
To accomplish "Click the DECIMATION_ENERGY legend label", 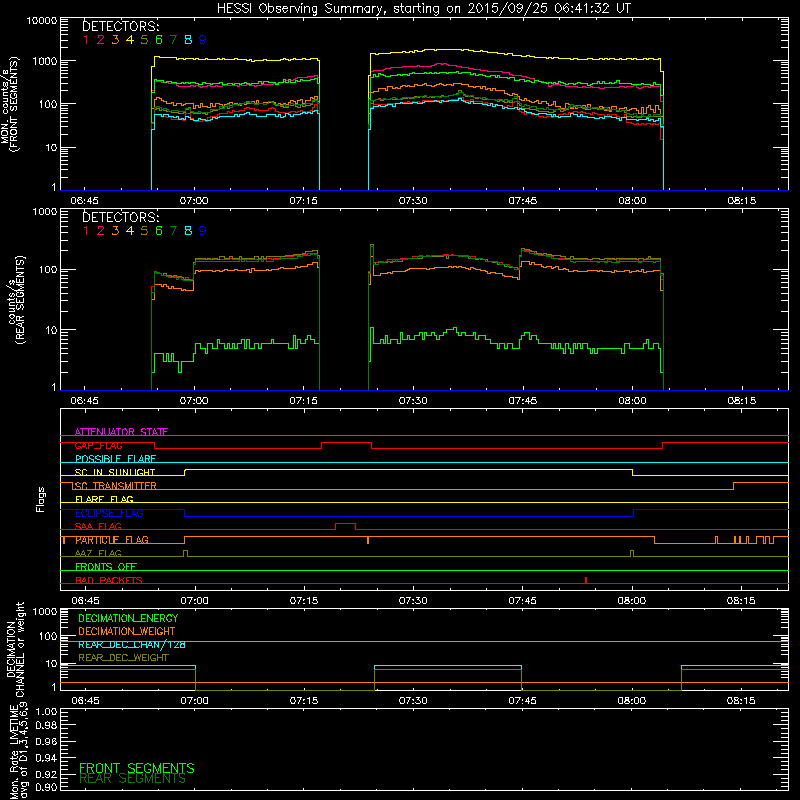I will (x=128, y=618).
